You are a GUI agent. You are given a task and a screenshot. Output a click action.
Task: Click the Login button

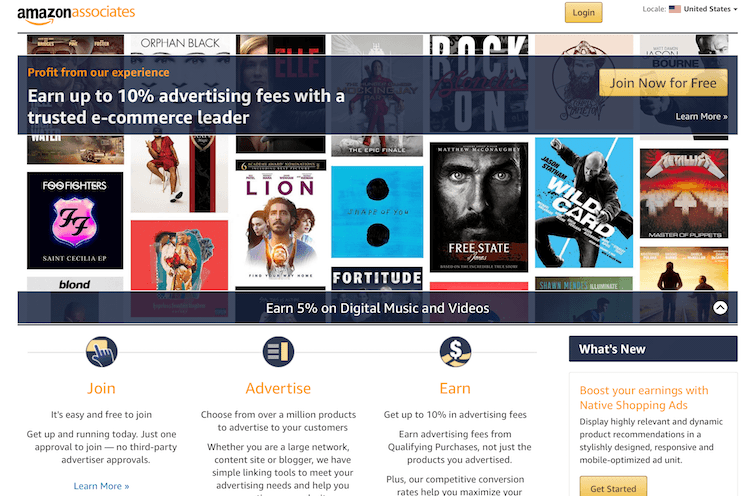pos(584,12)
